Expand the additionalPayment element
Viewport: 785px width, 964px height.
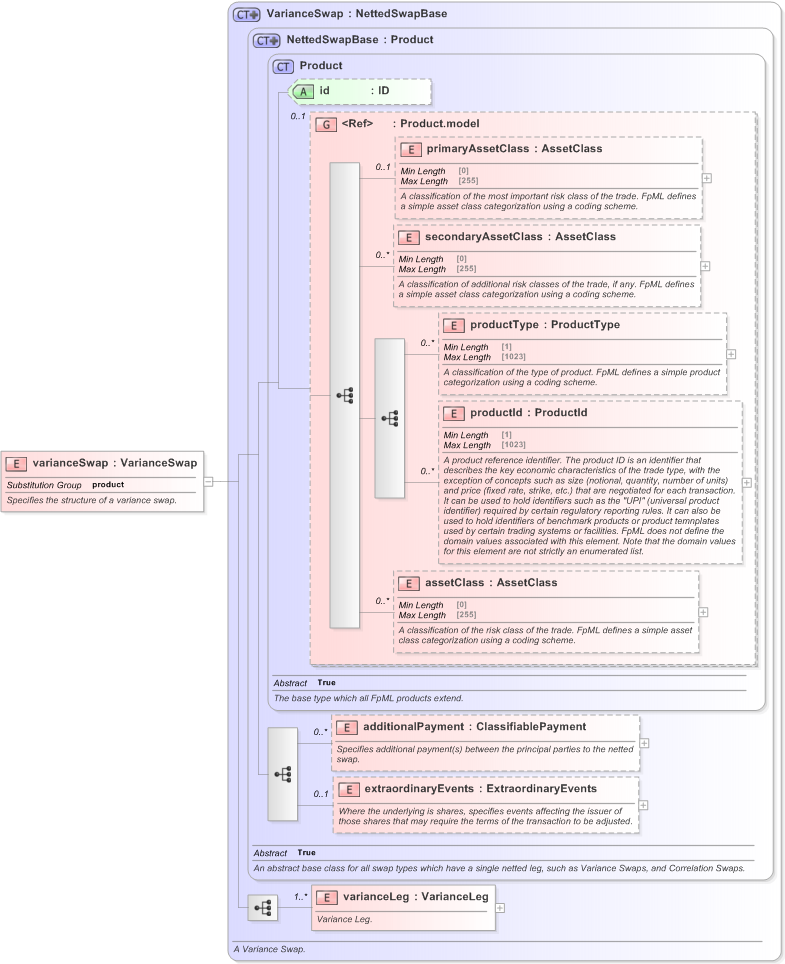coord(644,743)
